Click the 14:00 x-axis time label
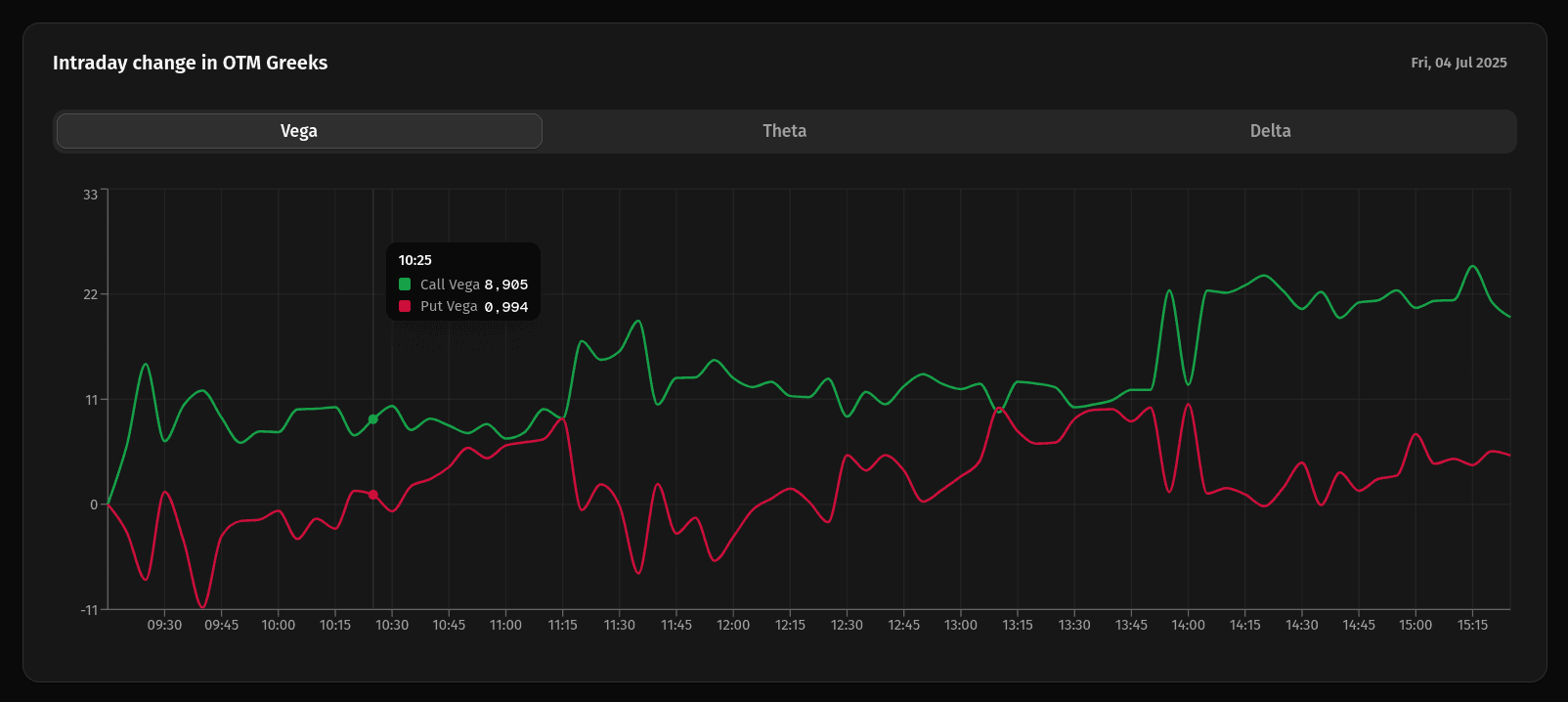Screen dimensions: 1568x702 point(1188,625)
